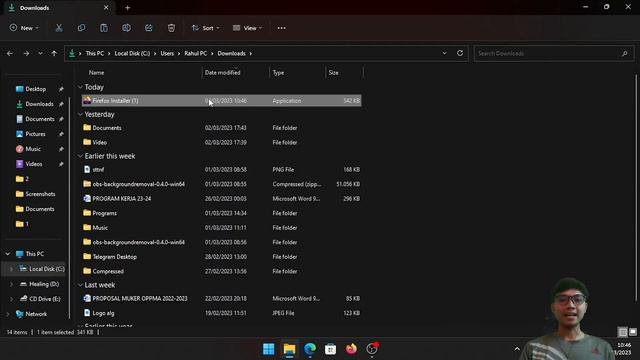Image resolution: width=640 pixels, height=360 pixels.
Task: Select the Video folder row
Action: (222, 142)
